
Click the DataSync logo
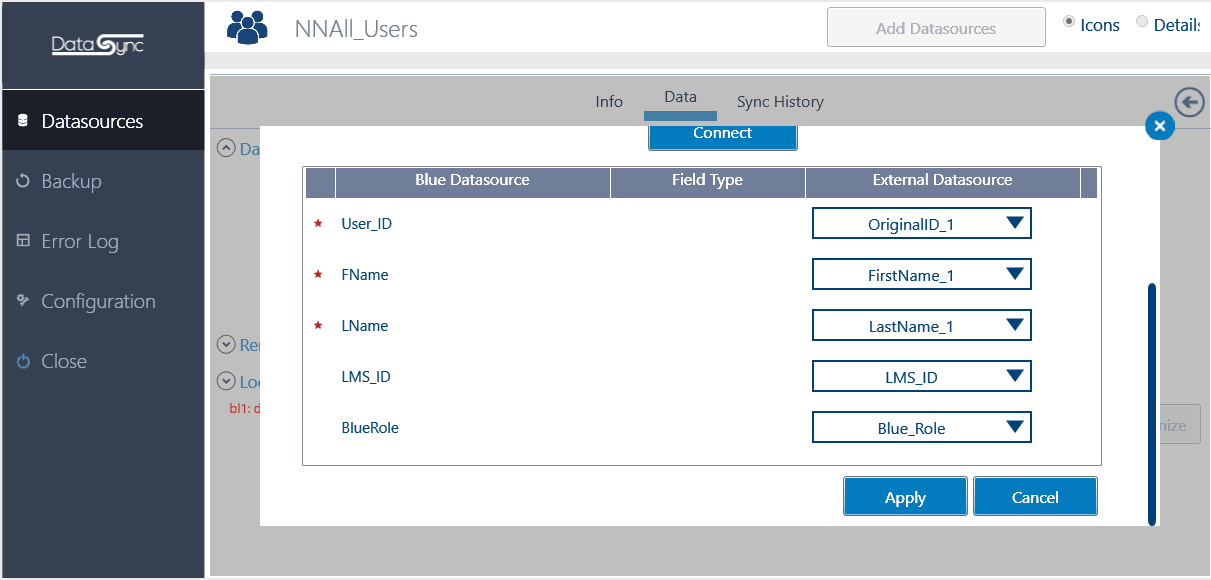pyautogui.click(x=98, y=45)
